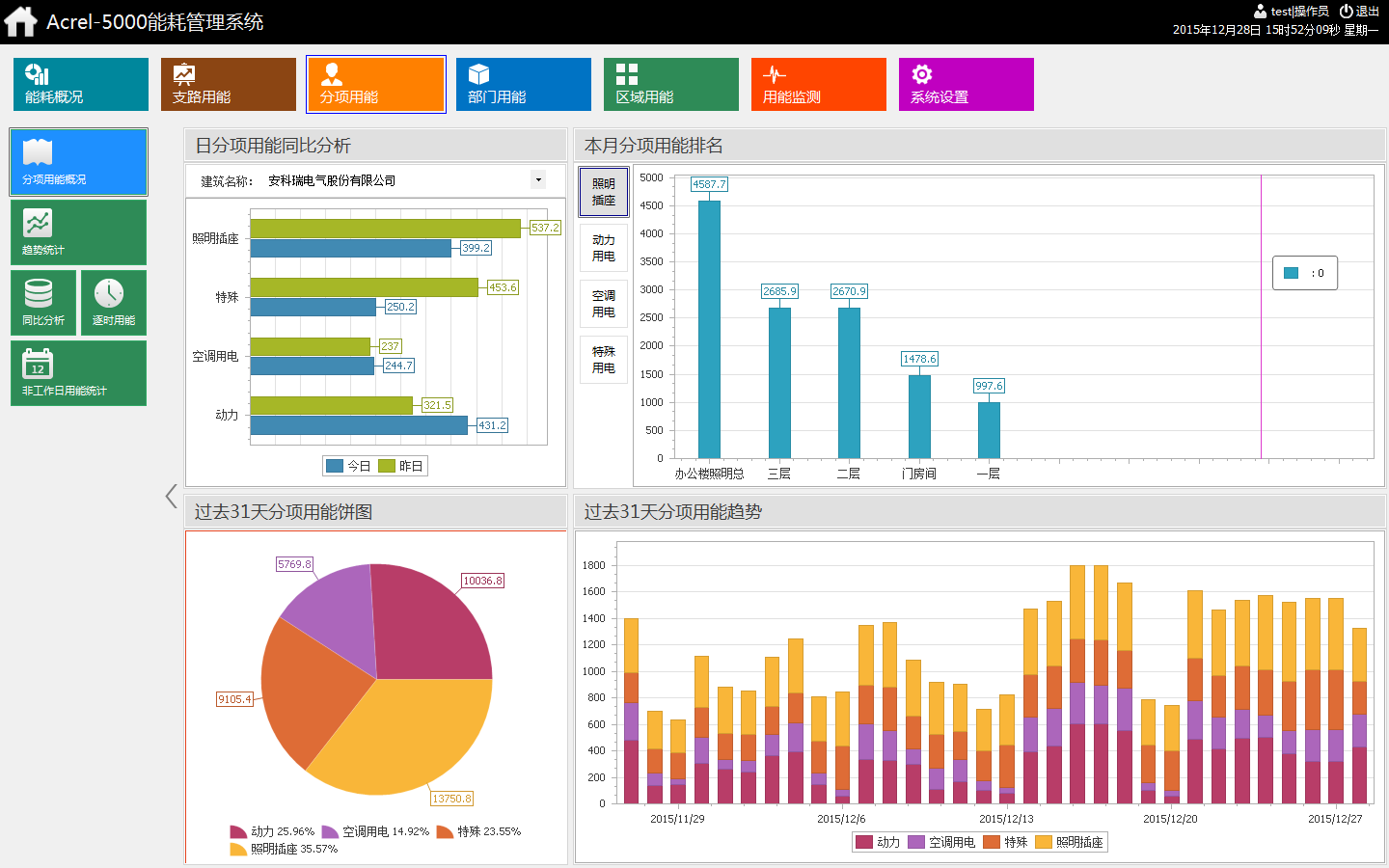1389x868 pixels.
Task: Switch to the 分项用能 tab tile
Action: click(x=376, y=85)
